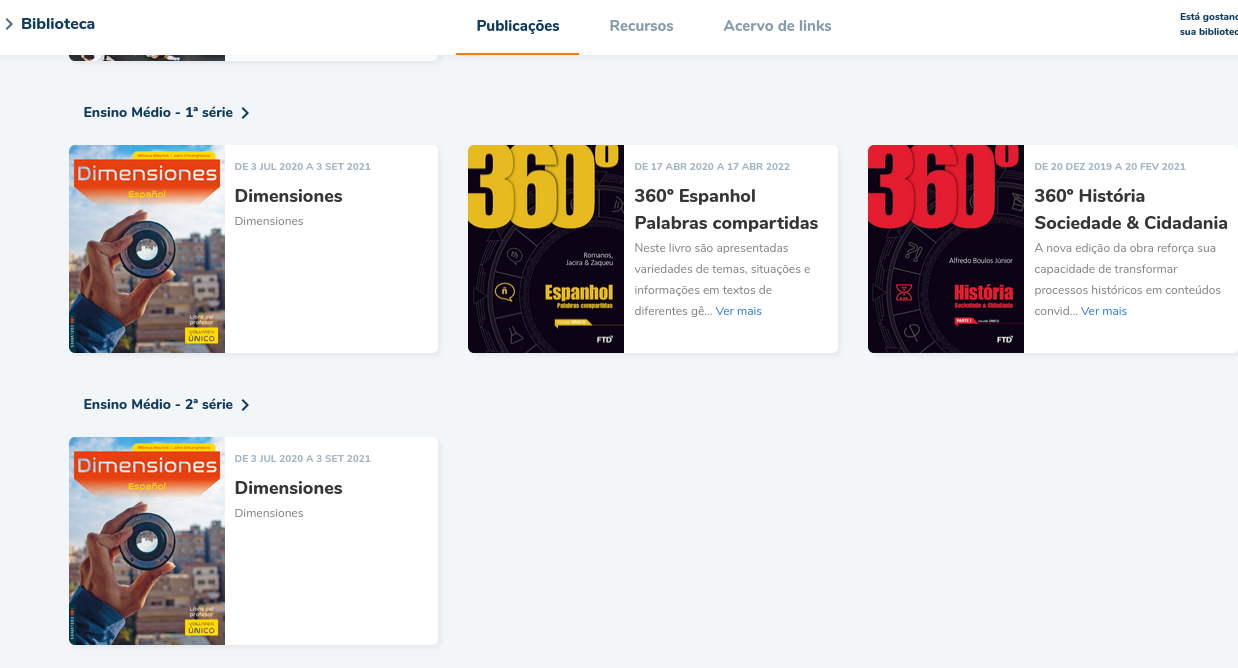Image resolution: width=1238 pixels, height=668 pixels.
Task: Select 360° Espanhol Palabras compartidas title
Action: [x=727, y=209]
